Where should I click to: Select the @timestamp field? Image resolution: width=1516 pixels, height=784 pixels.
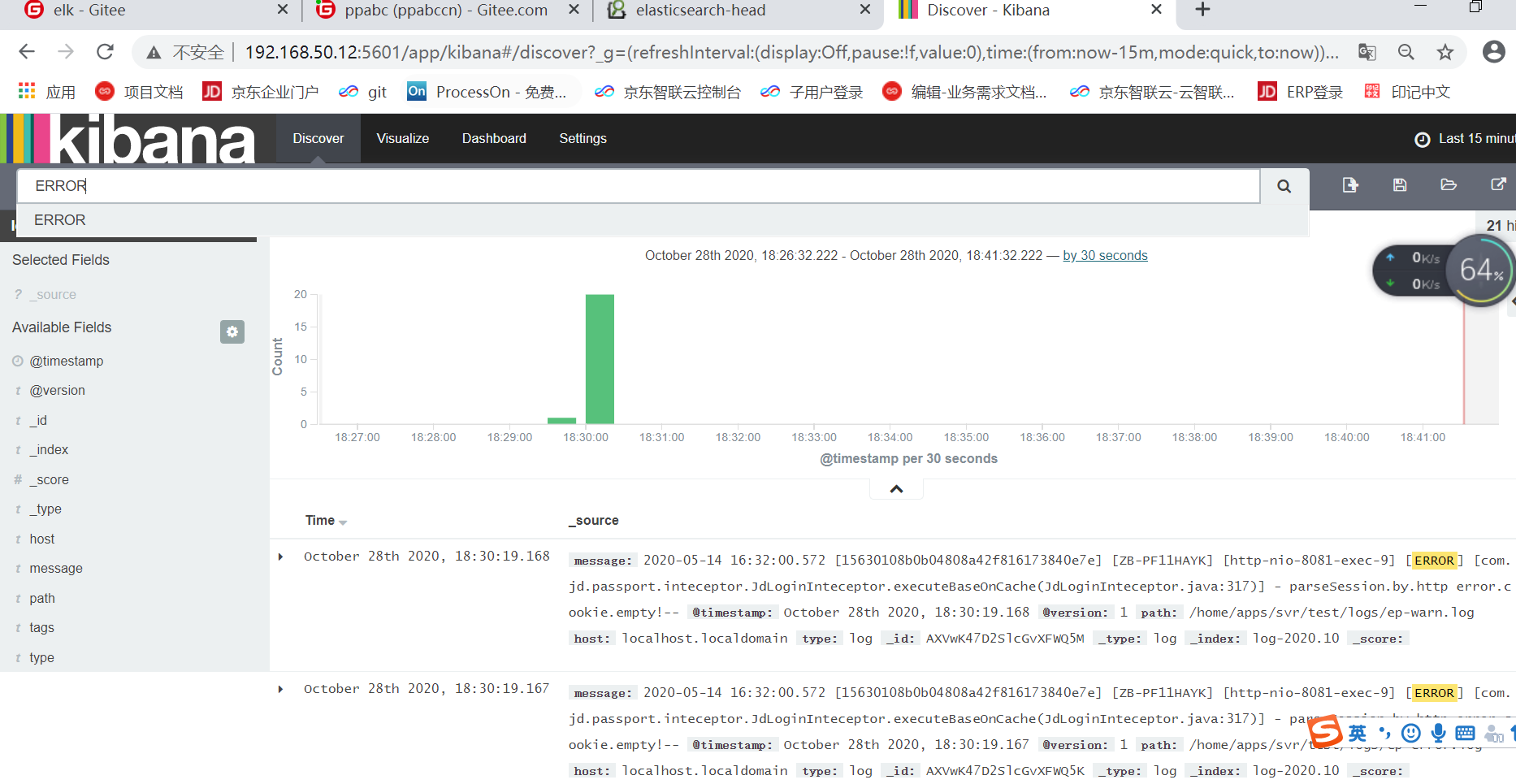click(67, 361)
